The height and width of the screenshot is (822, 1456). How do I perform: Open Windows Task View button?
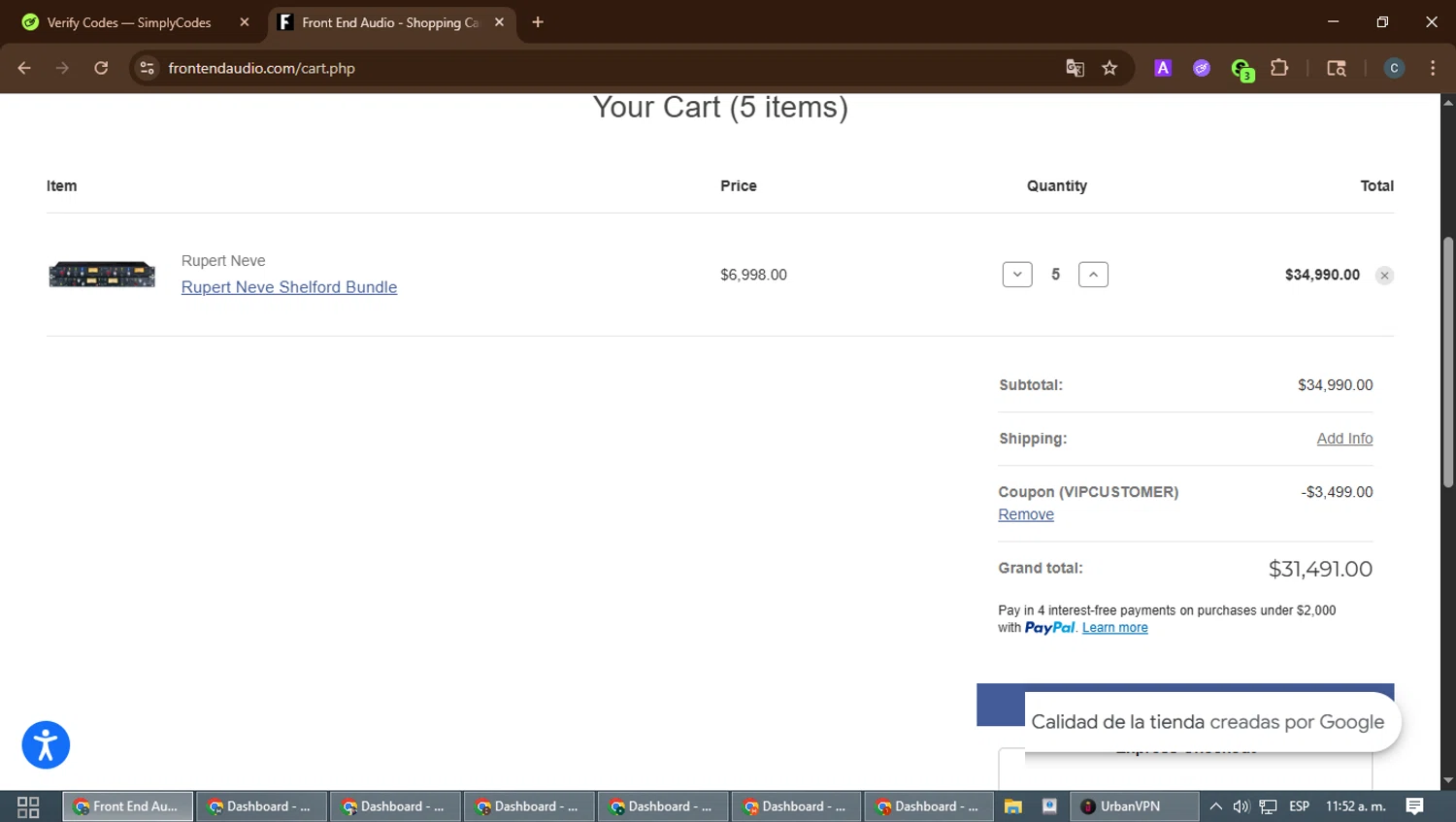(x=28, y=806)
